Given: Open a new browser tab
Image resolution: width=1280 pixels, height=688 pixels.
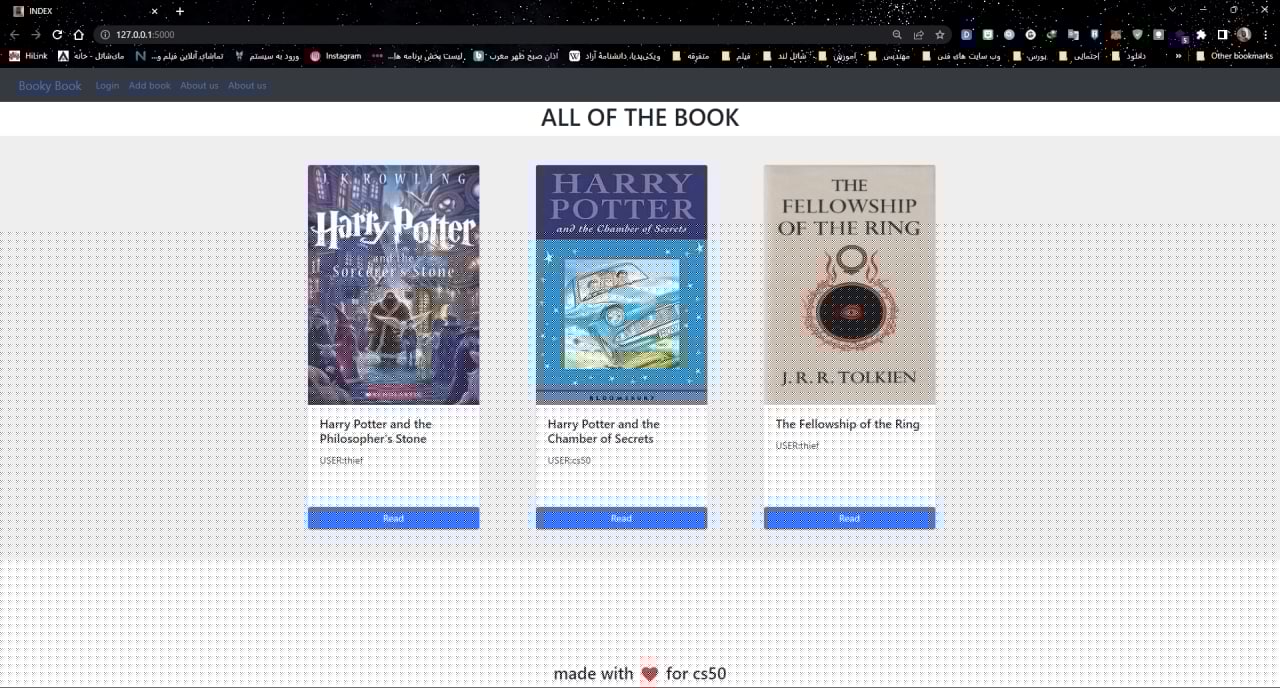Looking at the screenshot, I should coord(180,11).
